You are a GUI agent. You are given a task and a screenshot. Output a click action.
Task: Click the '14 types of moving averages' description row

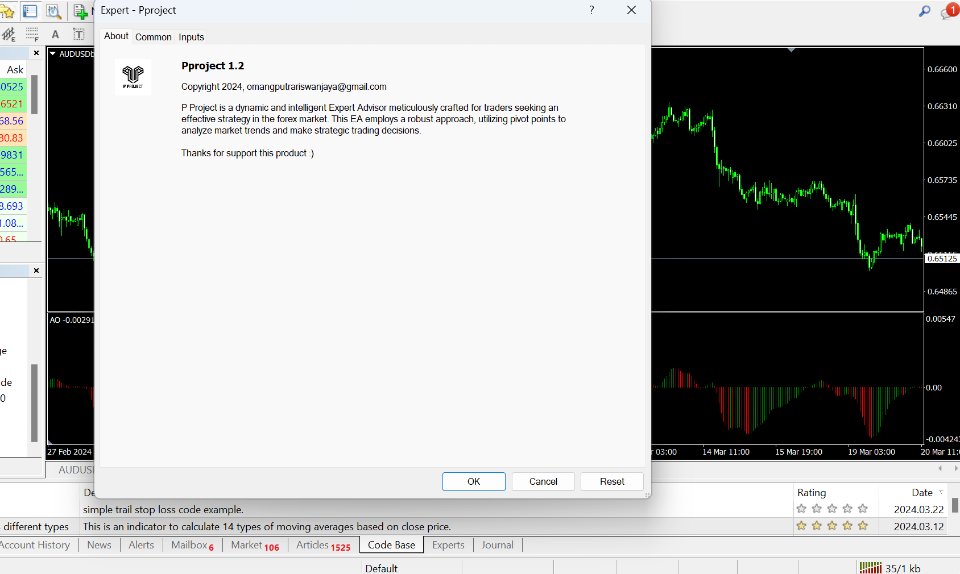[x=267, y=526]
